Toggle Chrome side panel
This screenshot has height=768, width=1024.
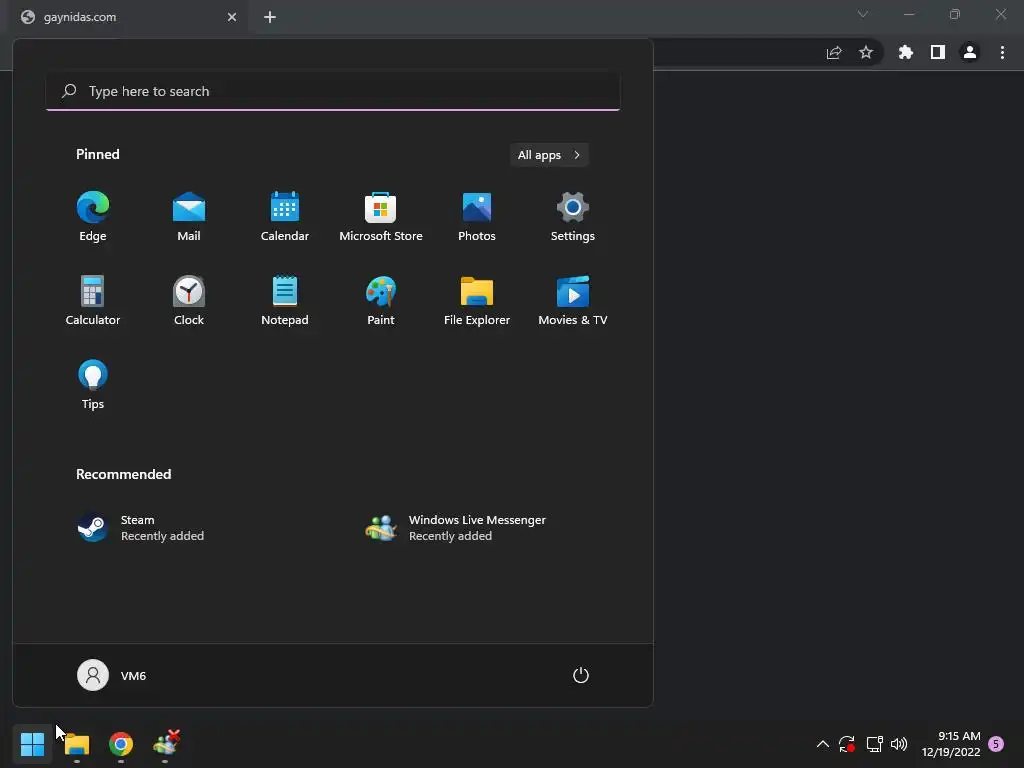coord(938,52)
